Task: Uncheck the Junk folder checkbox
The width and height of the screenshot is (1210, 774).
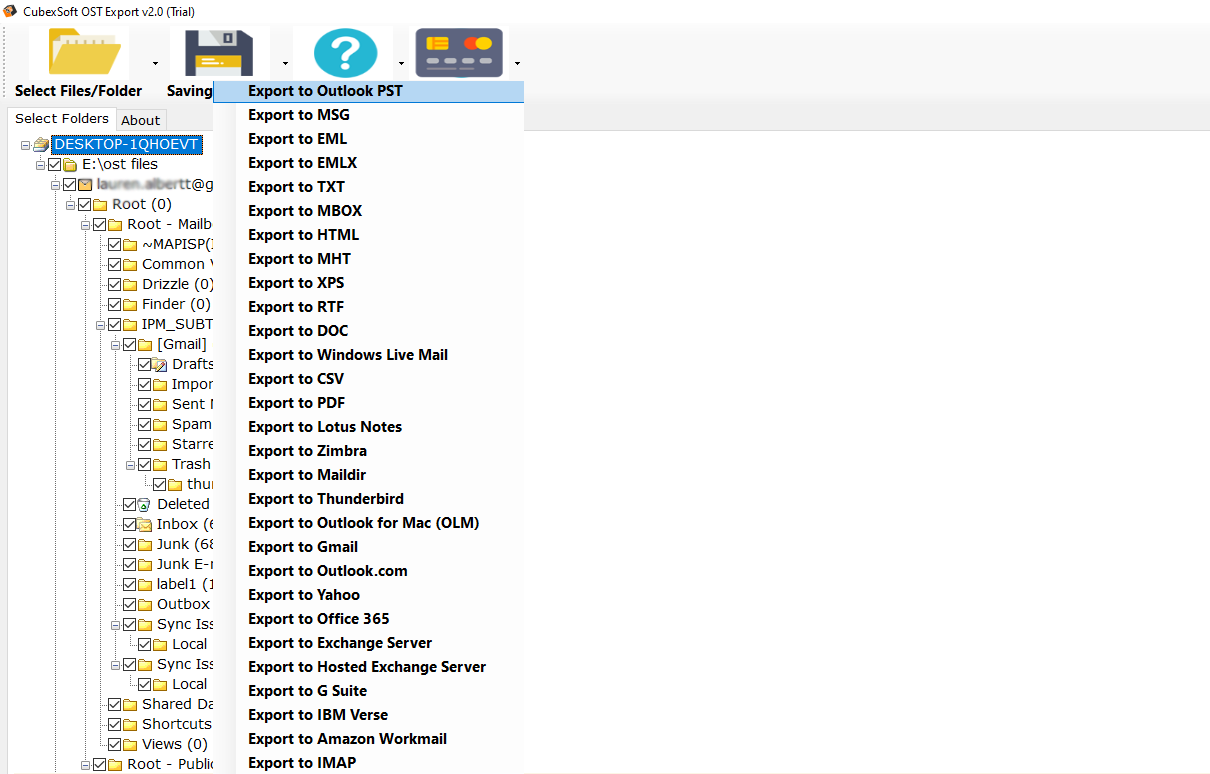Action: point(130,544)
